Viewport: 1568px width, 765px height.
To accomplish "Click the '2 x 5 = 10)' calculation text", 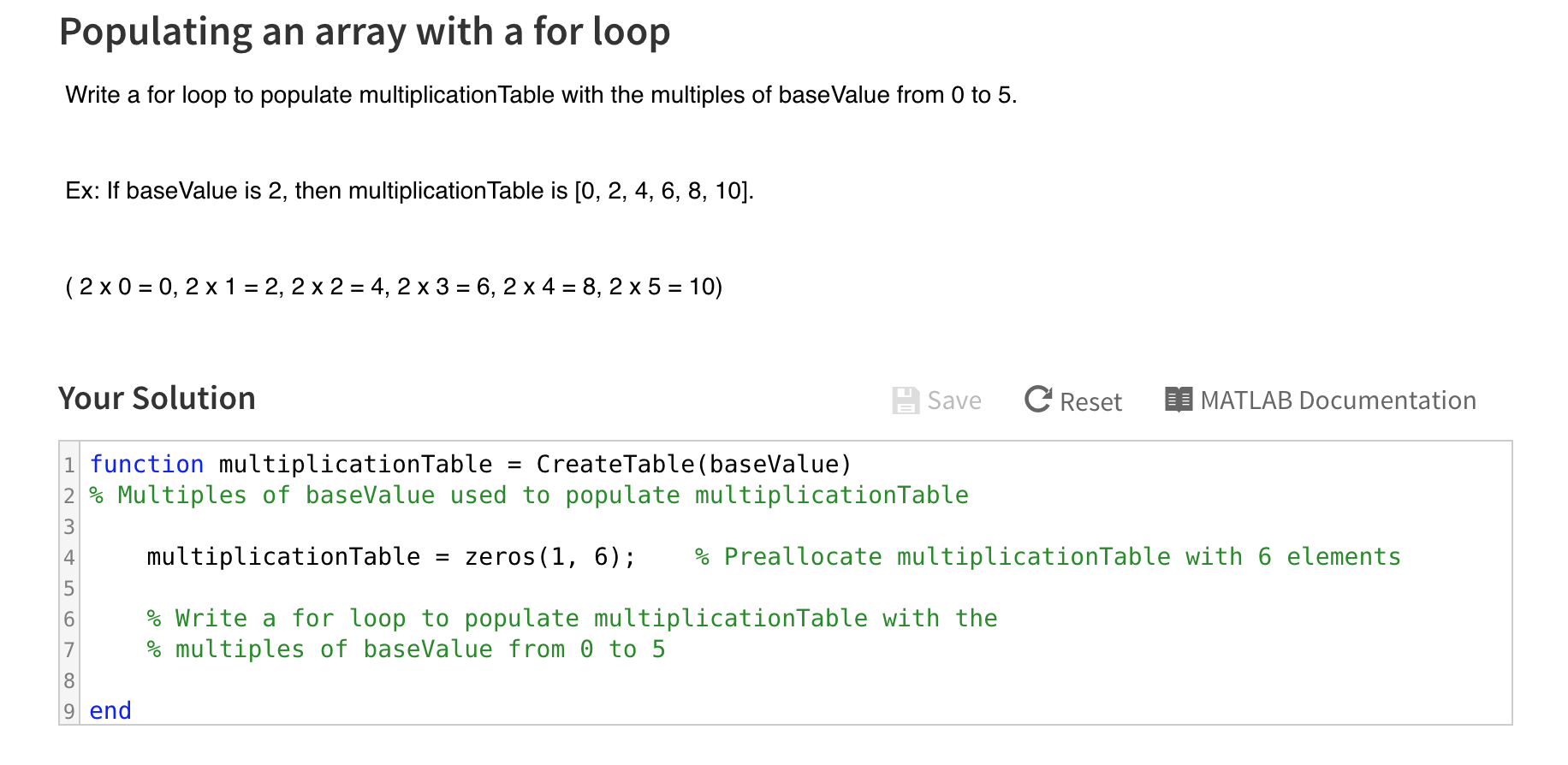I will point(666,287).
